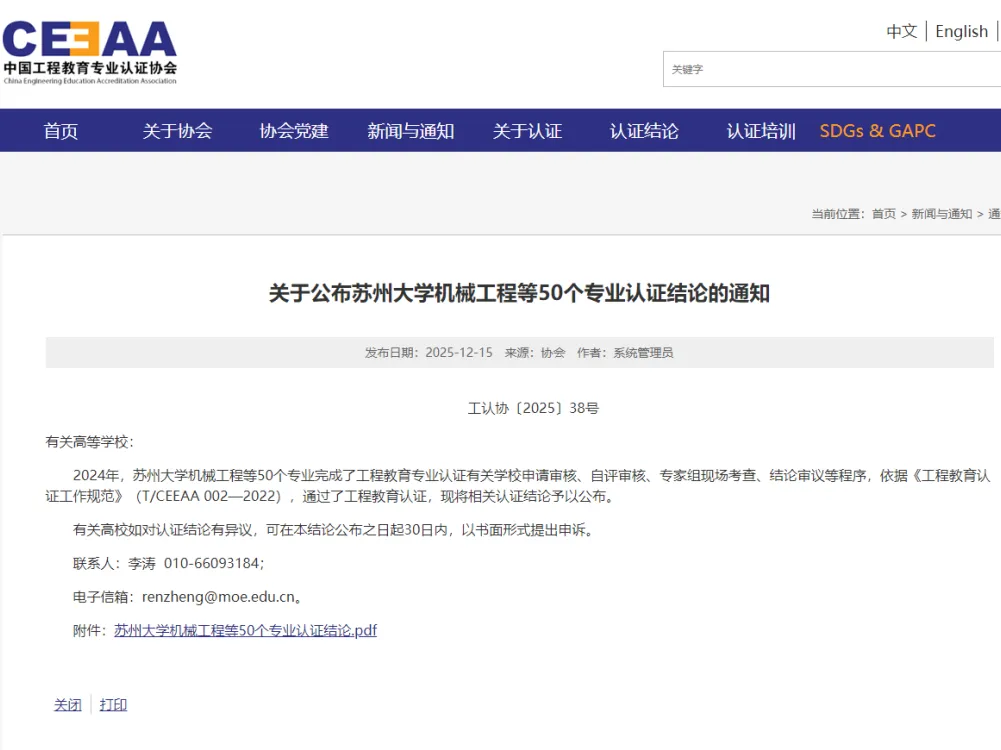The width and height of the screenshot is (1001, 750).
Task: Open the 关于认证 menu
Action: (x=527, y=131)
